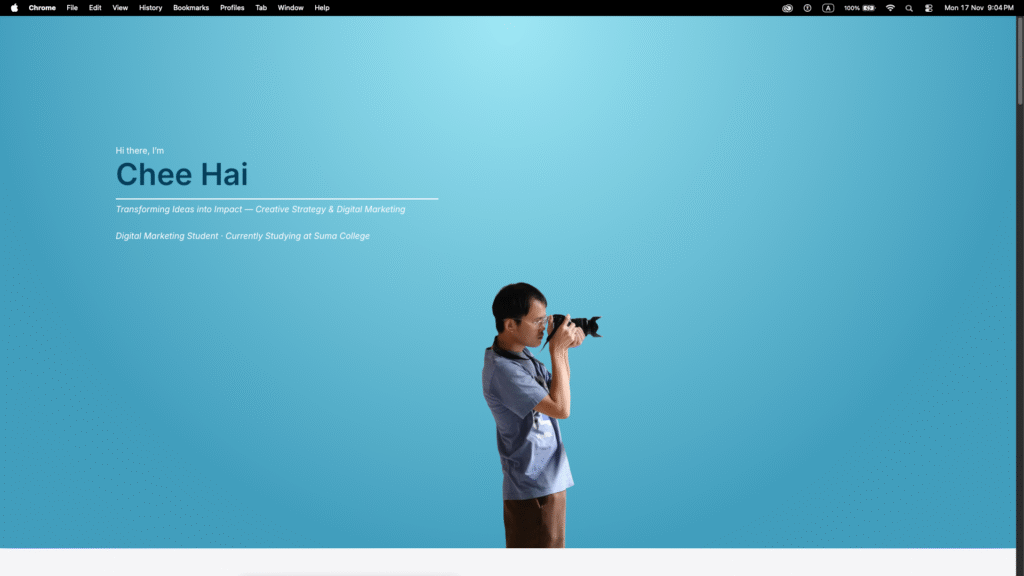Expand the View menu
The height and width of the screenshot is (576, 1024).
coord(120,7)
